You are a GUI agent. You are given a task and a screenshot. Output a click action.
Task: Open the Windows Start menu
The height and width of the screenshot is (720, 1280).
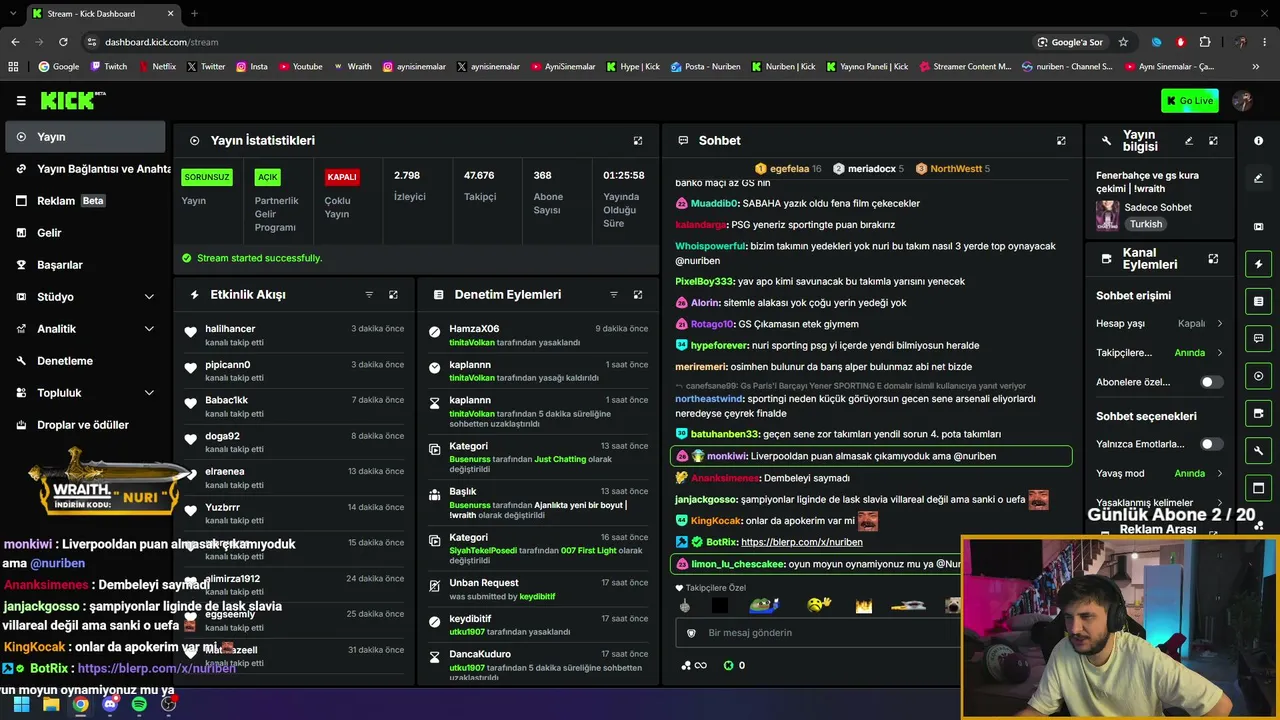[21, 704]
